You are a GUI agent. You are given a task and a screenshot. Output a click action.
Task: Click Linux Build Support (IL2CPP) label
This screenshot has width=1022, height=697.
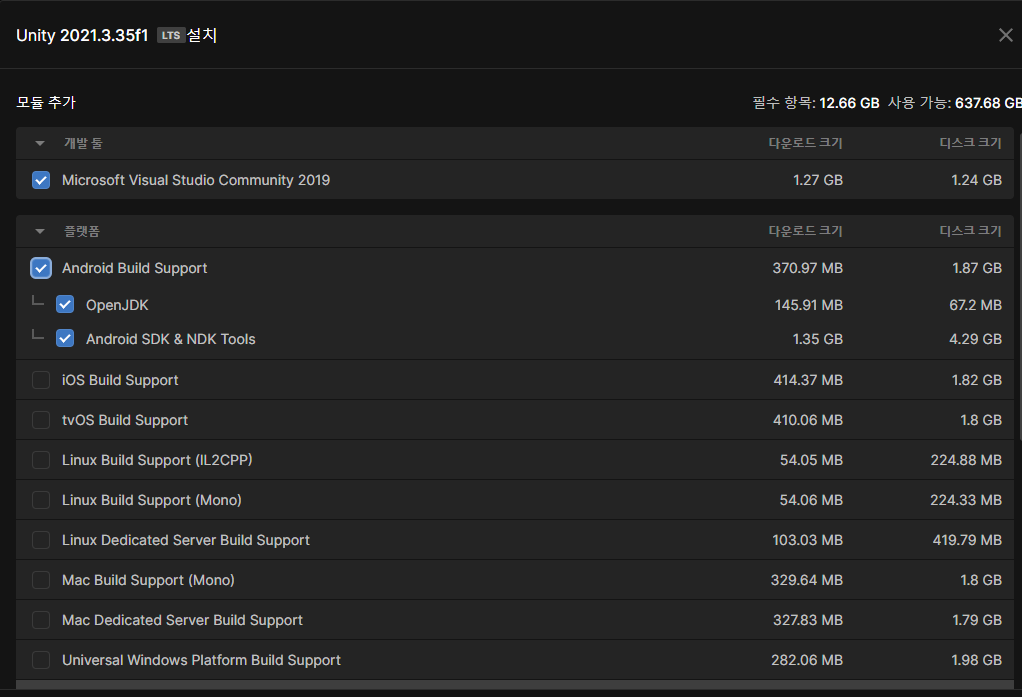click(x=157, y=460)
